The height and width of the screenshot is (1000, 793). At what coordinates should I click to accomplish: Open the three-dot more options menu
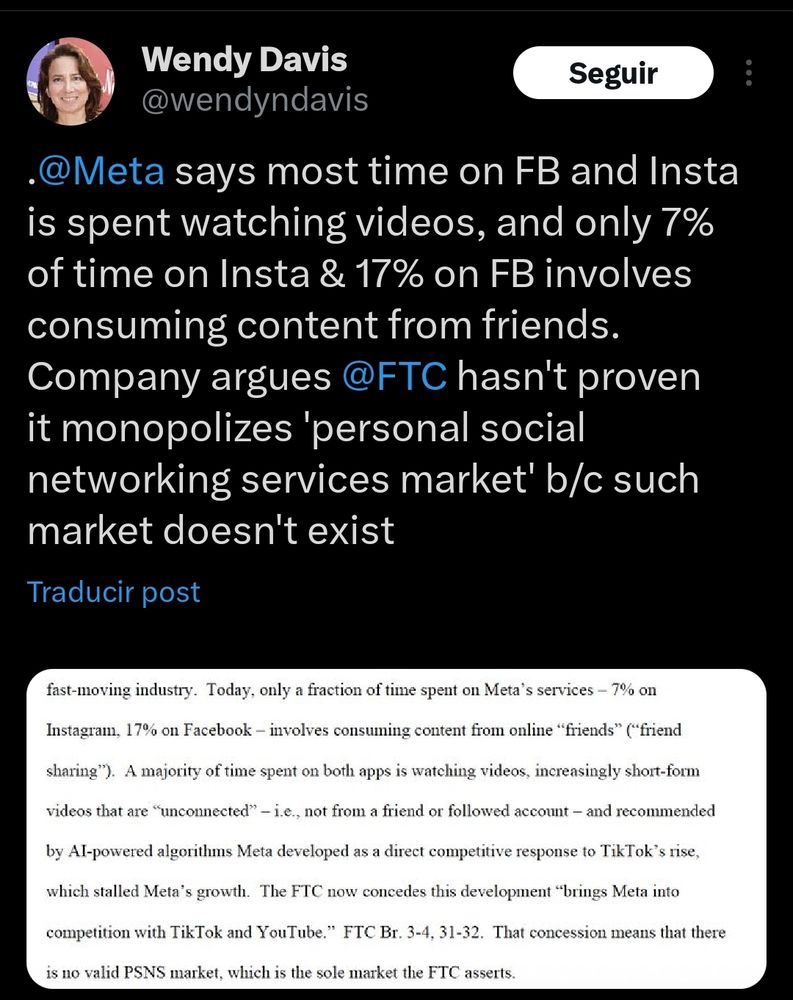[x=749, y=73]
